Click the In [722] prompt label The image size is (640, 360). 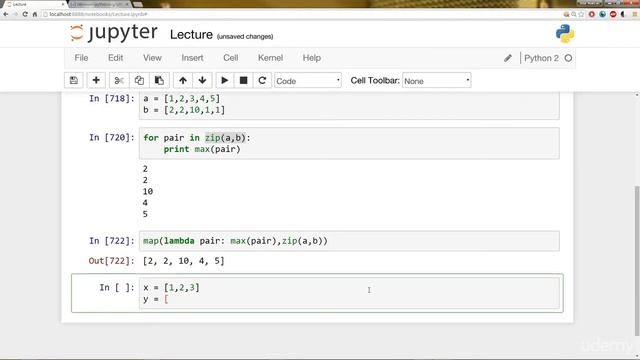pyautogui.click(x=111, y=241)
